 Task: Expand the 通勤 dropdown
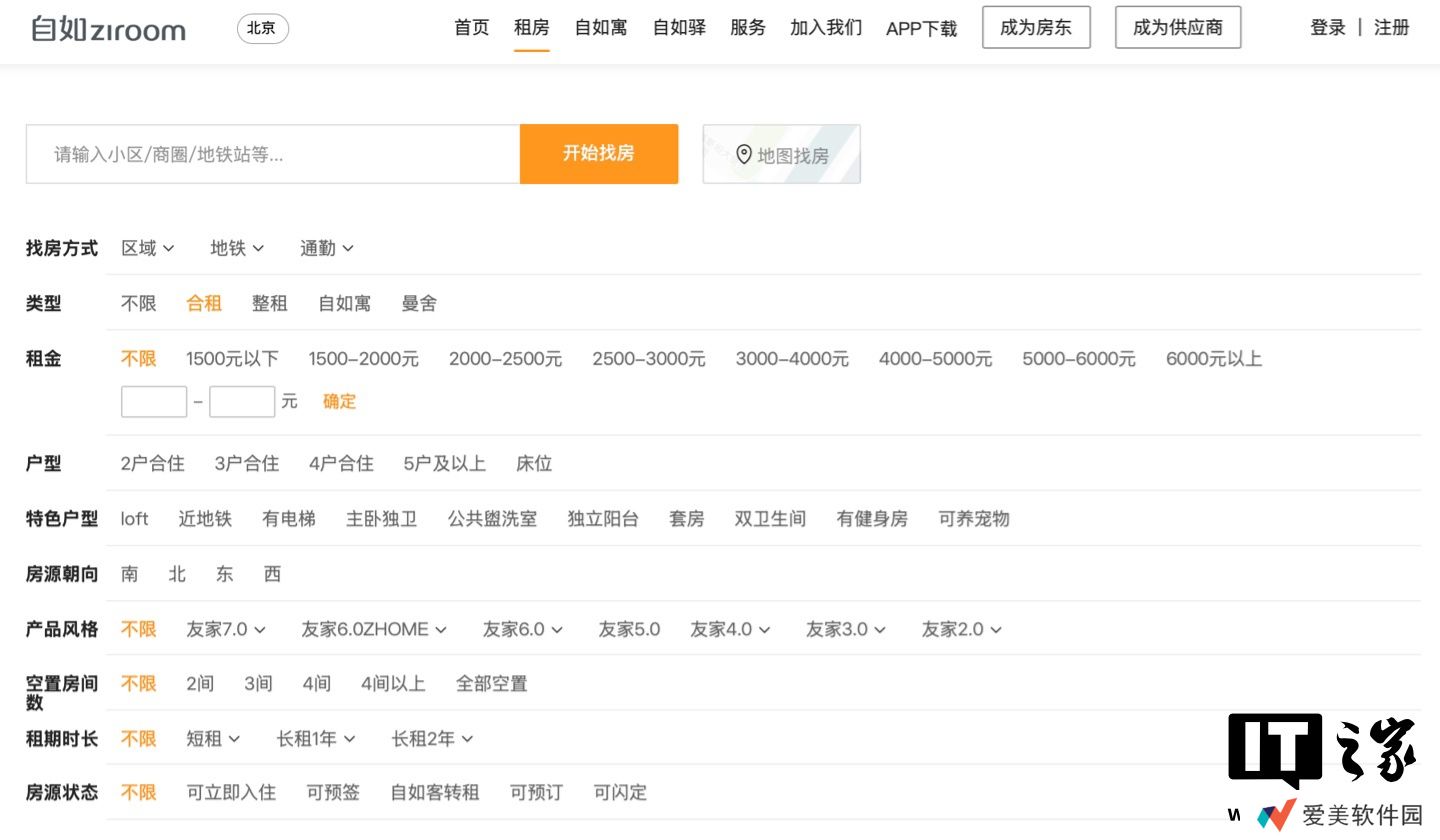(x=326, y=248)
